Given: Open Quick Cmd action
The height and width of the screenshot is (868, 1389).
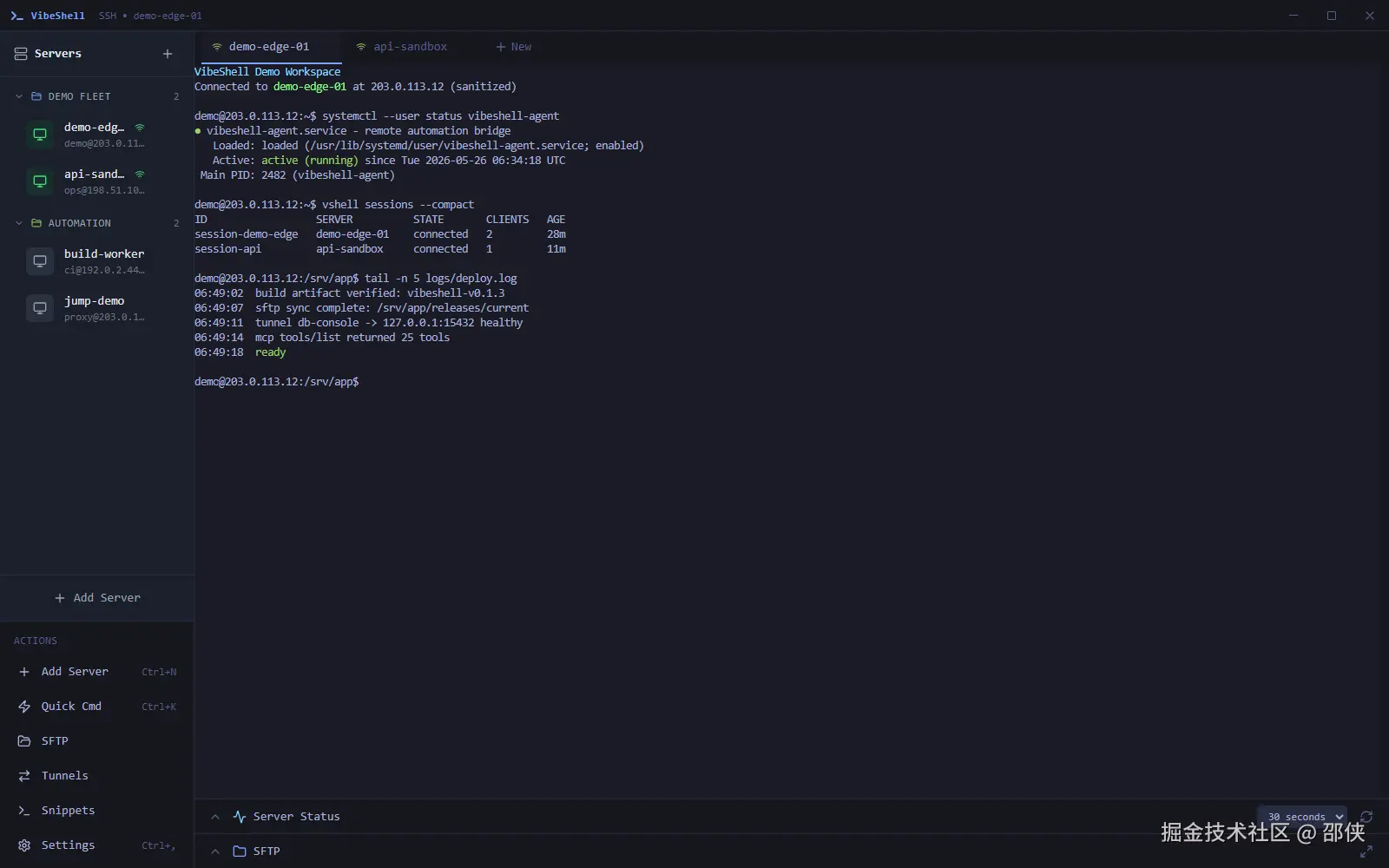Looking at the screenshot, I should (97, 707).
